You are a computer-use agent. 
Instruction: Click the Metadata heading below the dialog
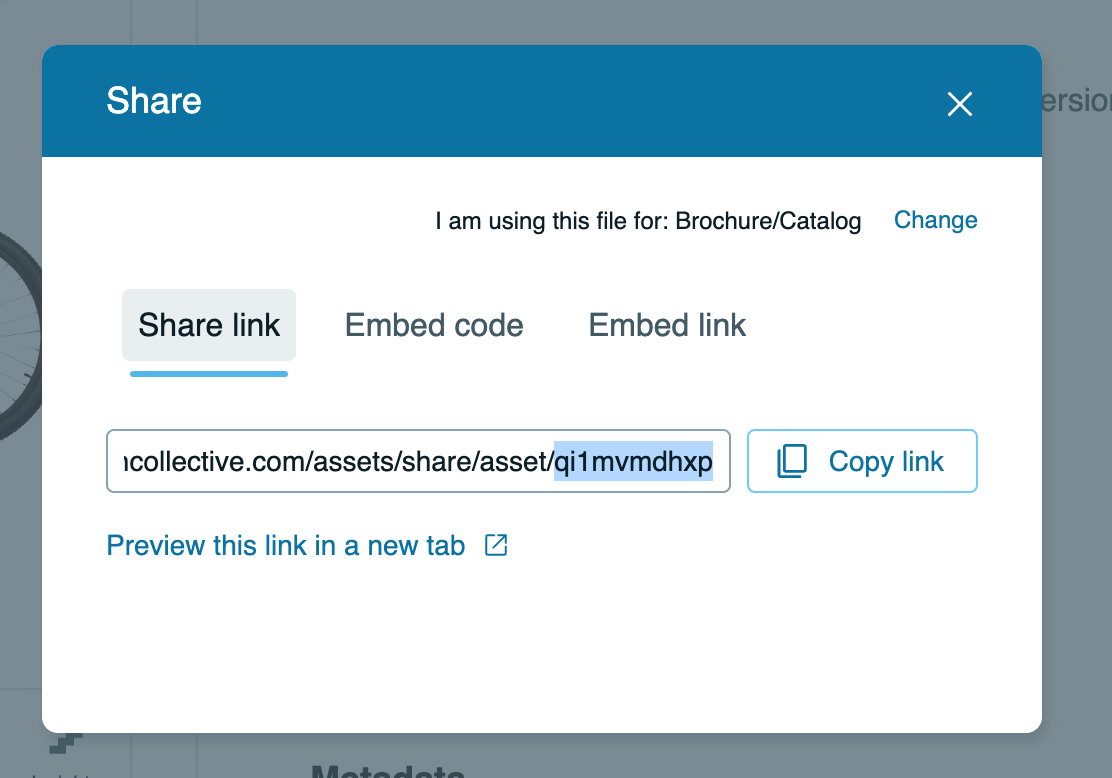[x=388, y=771]
